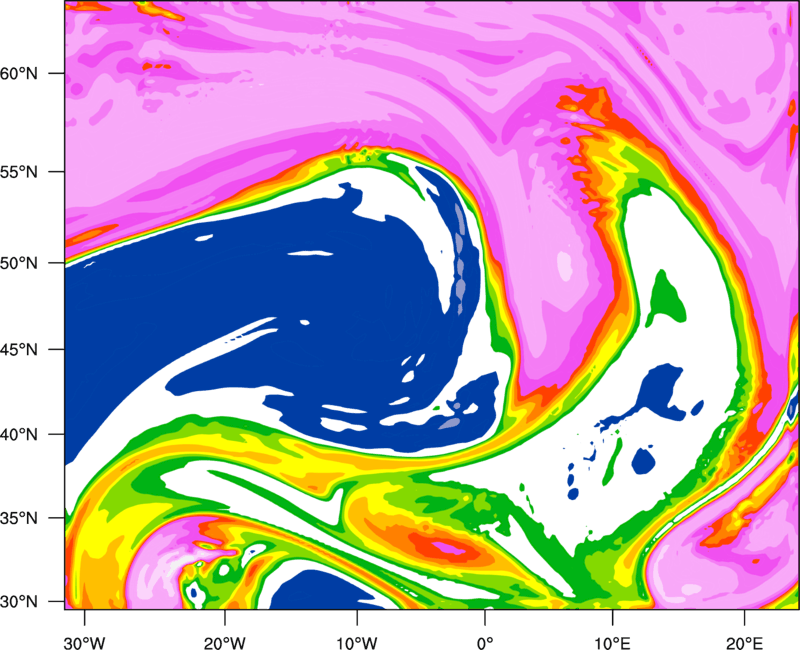Screen dimensions: 800x650
Task: Click the 30°W longitude label
Action: 85,642
